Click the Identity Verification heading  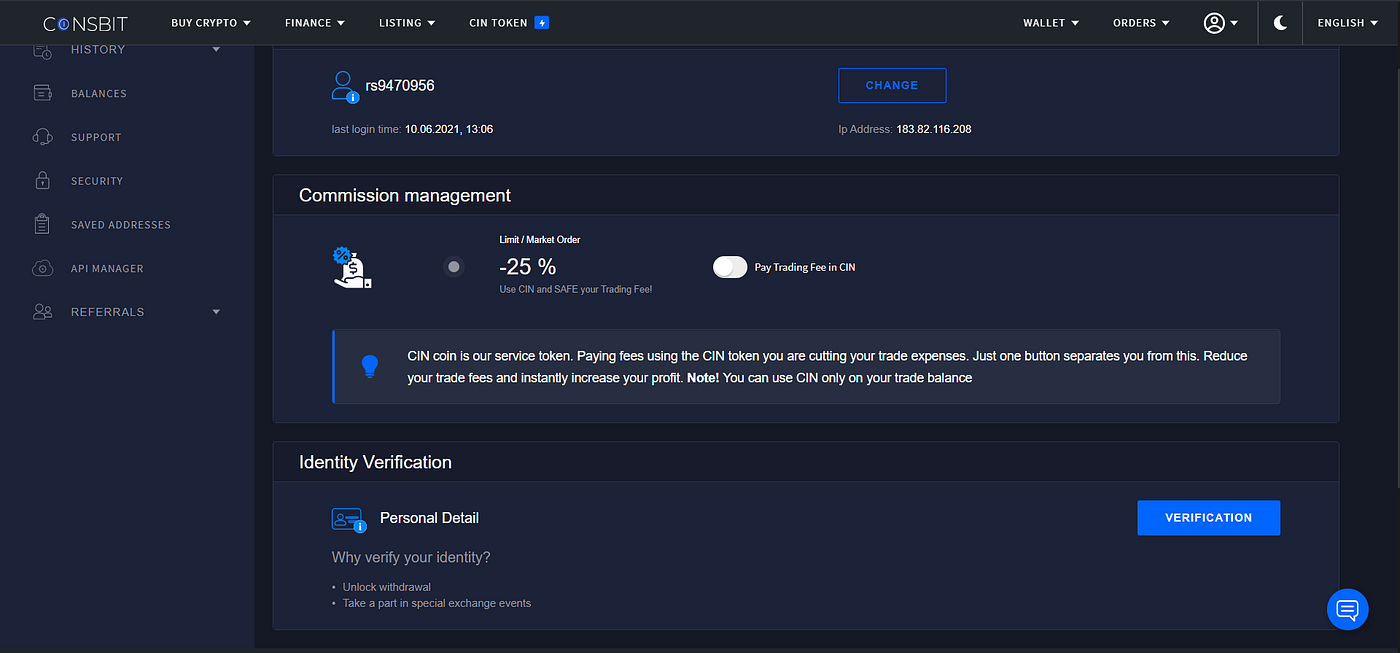point(375,462)
